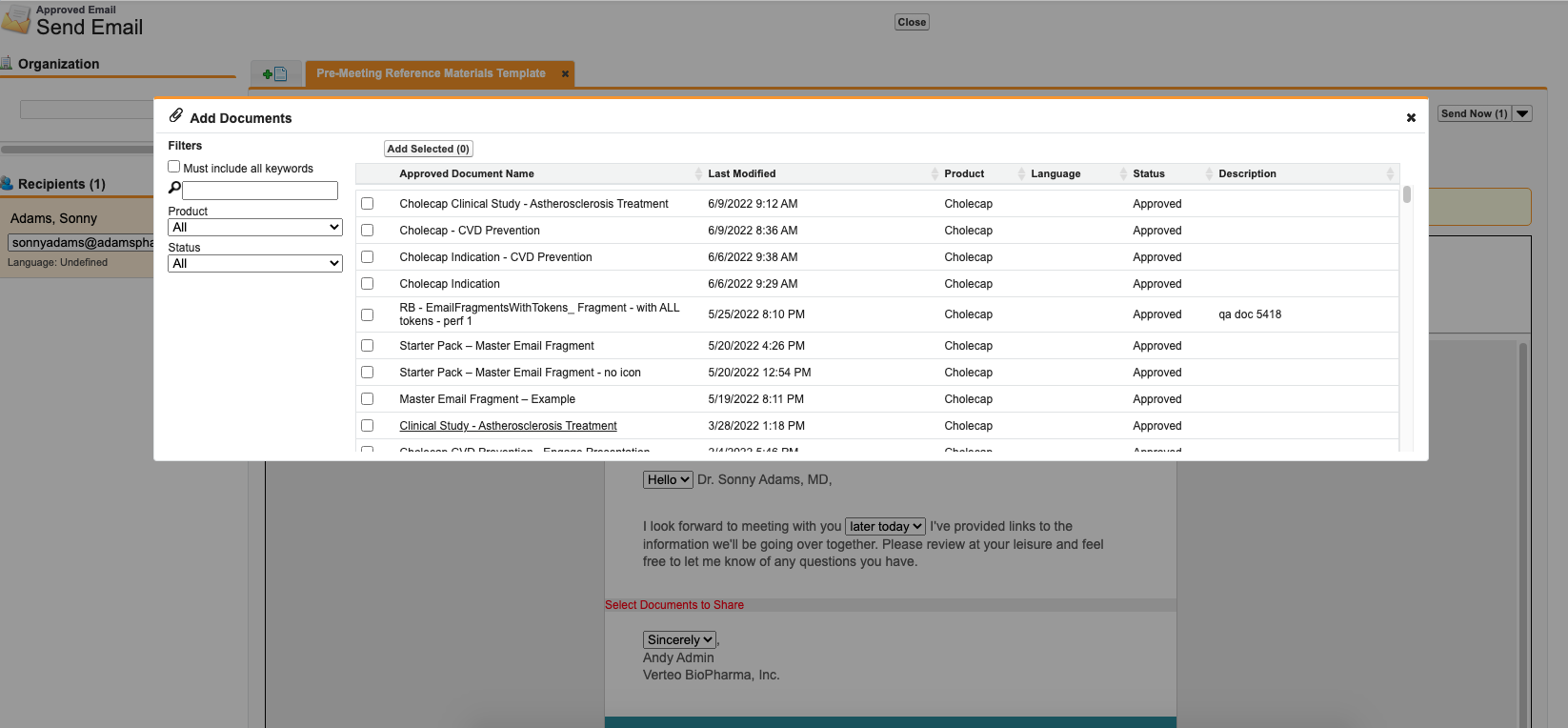
Task: Check Cholecap - CVD Prevention document
Action: click(368, 231)
